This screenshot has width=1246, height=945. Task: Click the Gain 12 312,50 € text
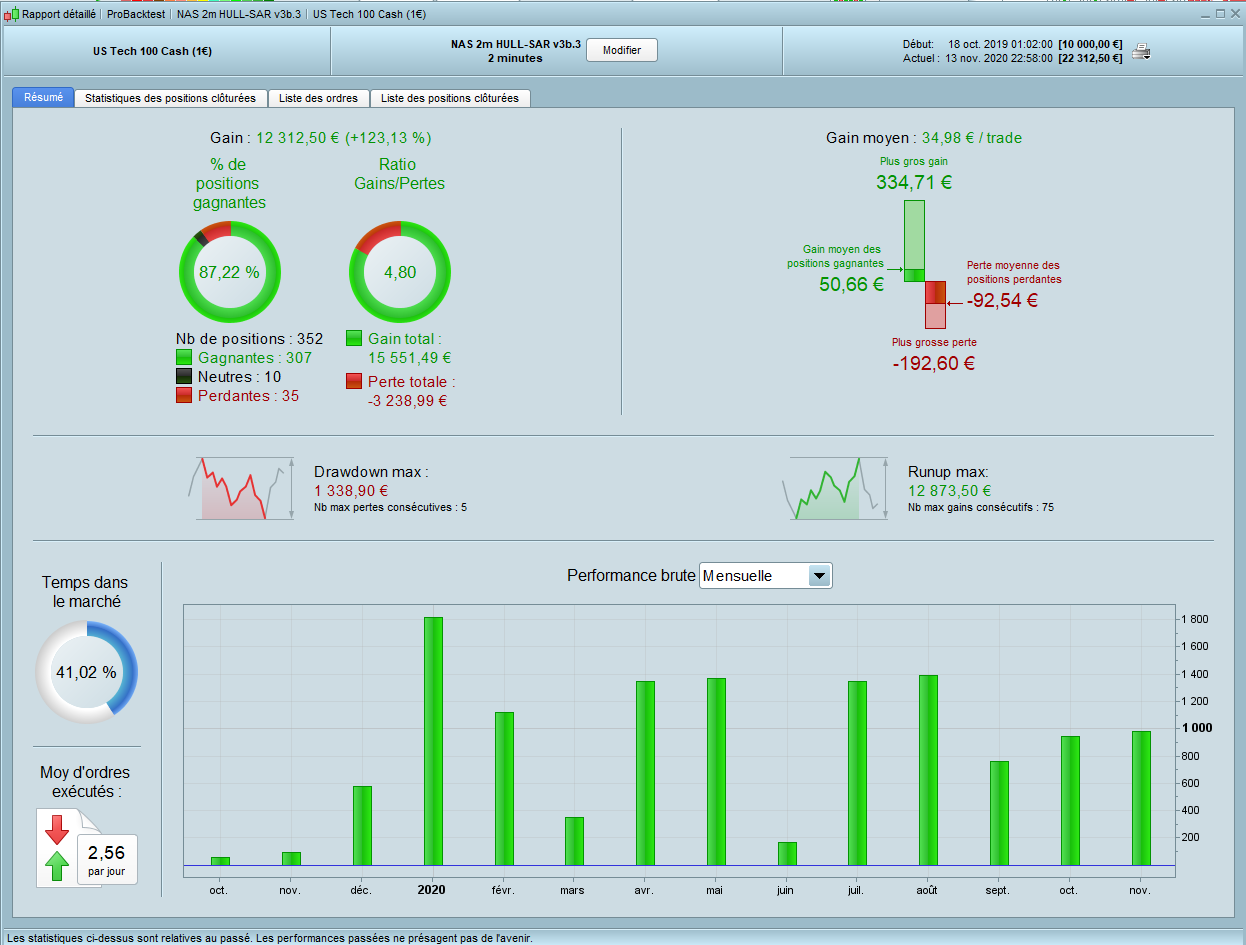(321, 138)
